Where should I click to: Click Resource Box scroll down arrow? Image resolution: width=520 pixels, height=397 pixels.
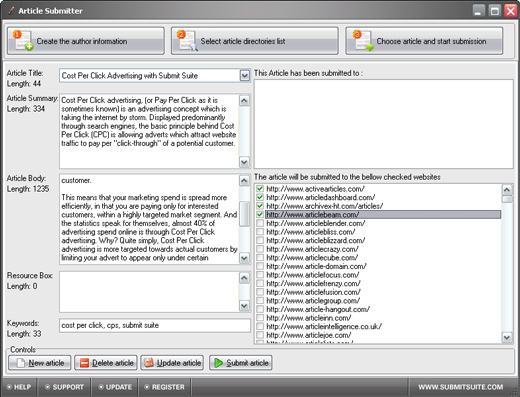(x=244, y=306)
